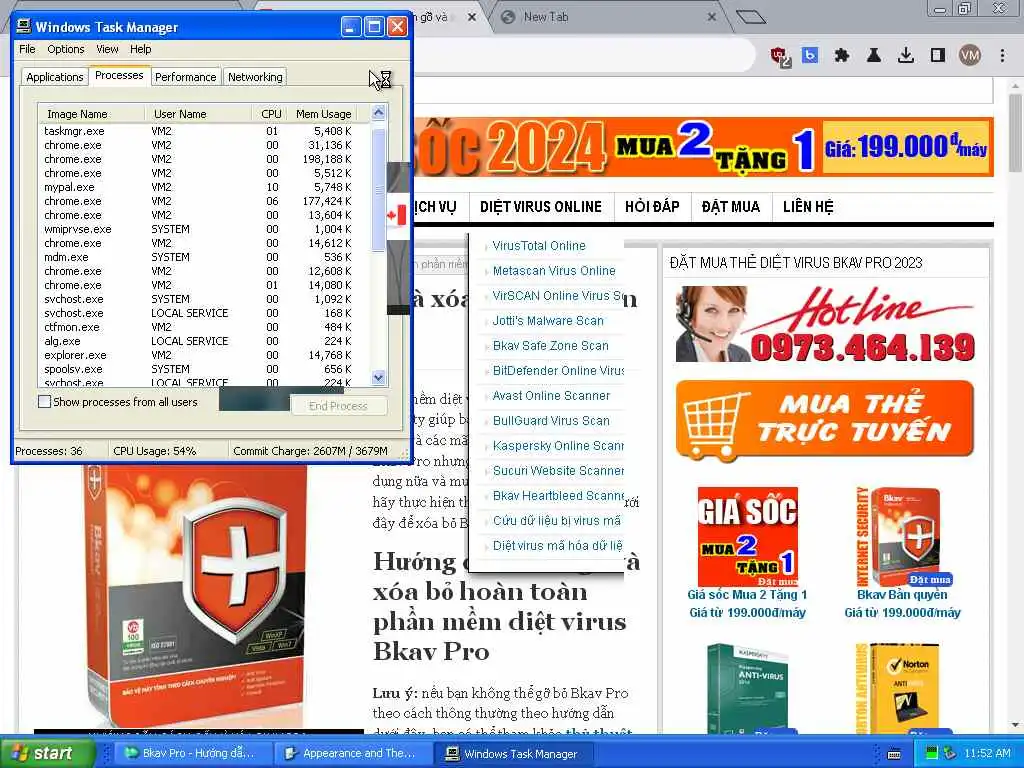Open the Sucuri Website Scanner link
The height and width of the screenshot is (768, 1024).
coord(558,470)
